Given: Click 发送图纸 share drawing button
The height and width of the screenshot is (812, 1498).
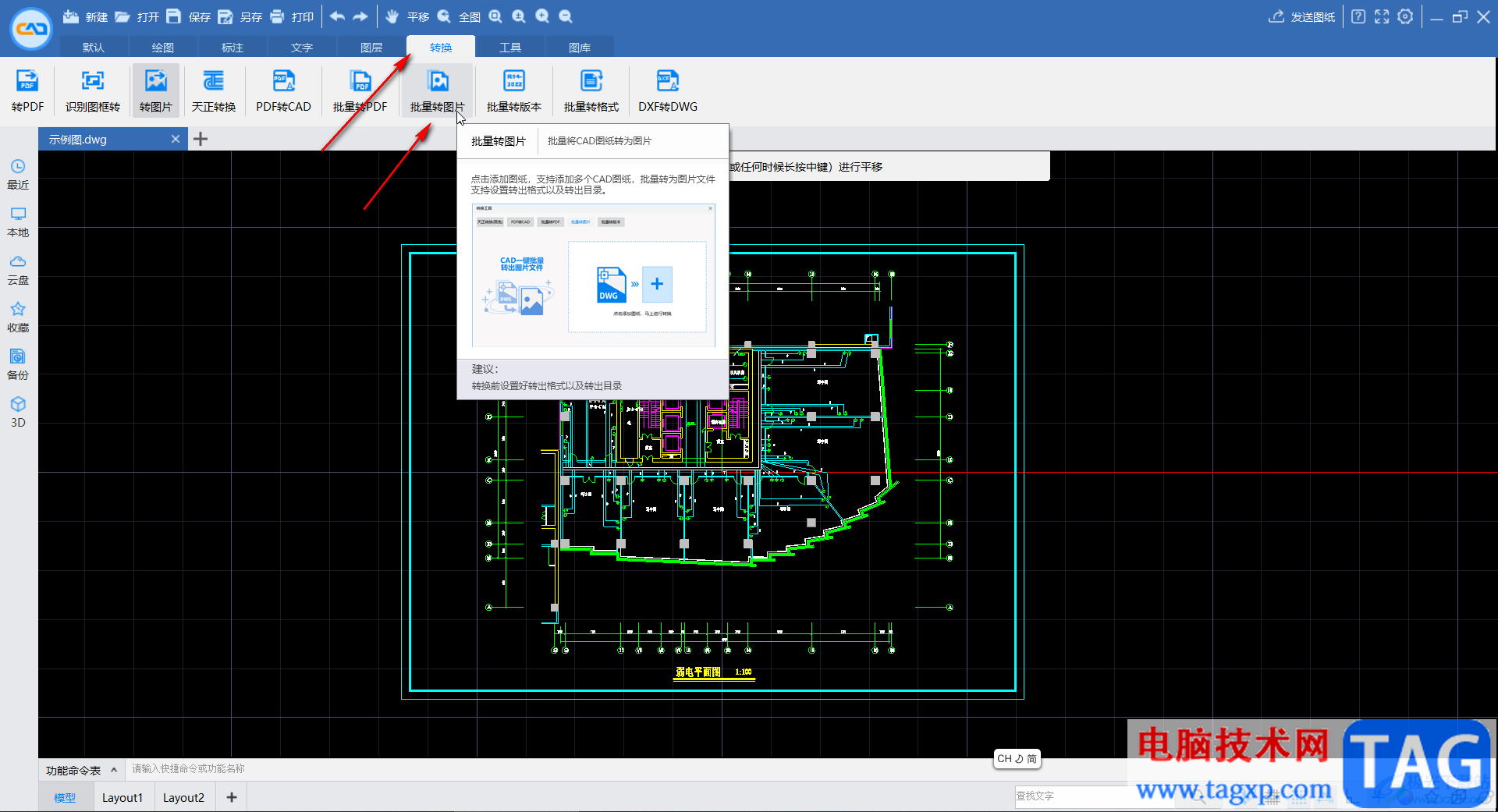Looking at the screenshot, I should [x=1301, y=16].
